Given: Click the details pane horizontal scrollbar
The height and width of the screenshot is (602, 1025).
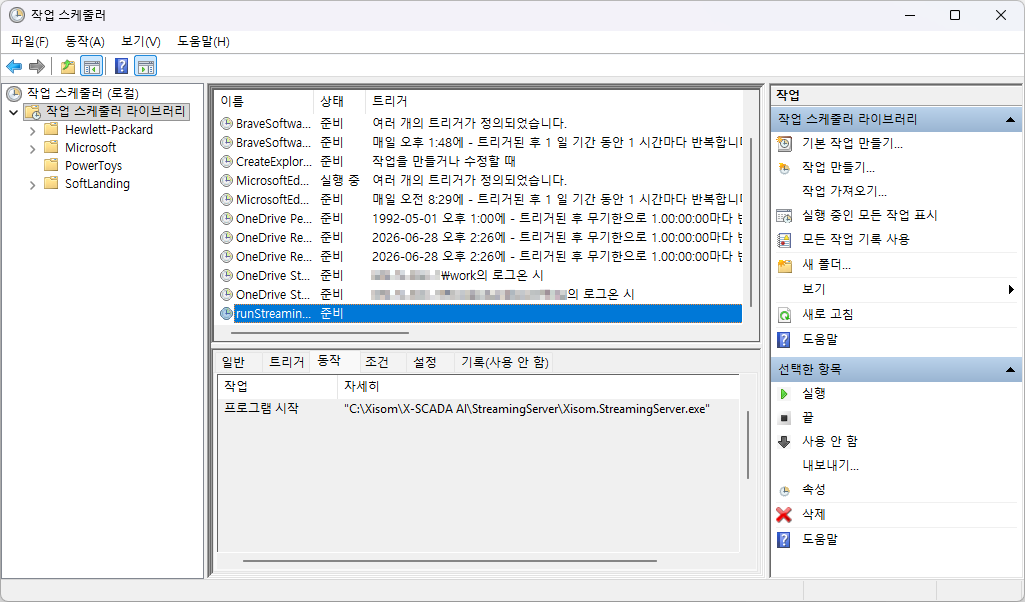Looking at the screenshot, I should pyautogui.click(x=450, y=561).
